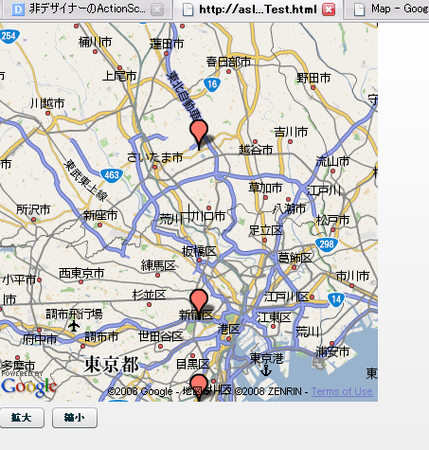Click the 市川市 label on the map
Screen dimensions: 429x450
(352, 276)
